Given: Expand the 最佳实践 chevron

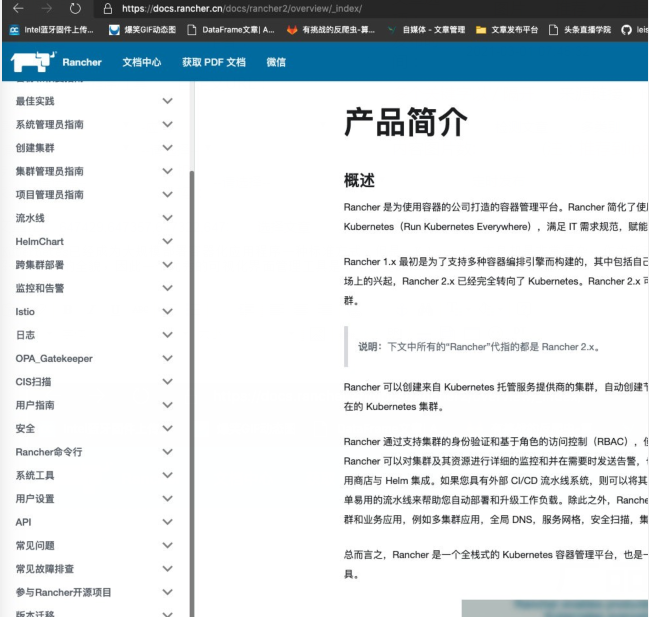Looking at the screenshot, I should (x=167, y=101).
